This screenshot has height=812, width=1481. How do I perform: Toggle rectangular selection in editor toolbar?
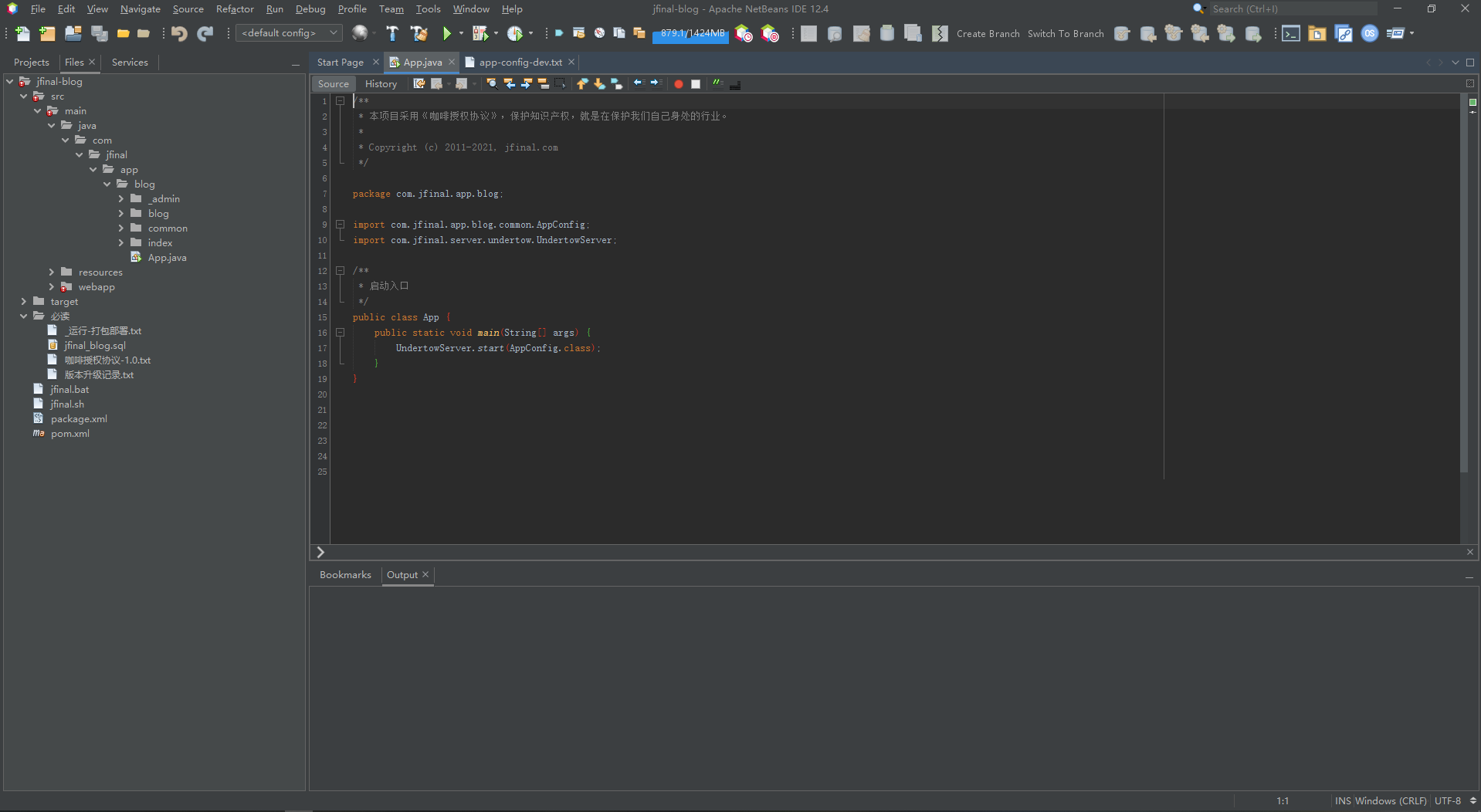coord(560,84)
